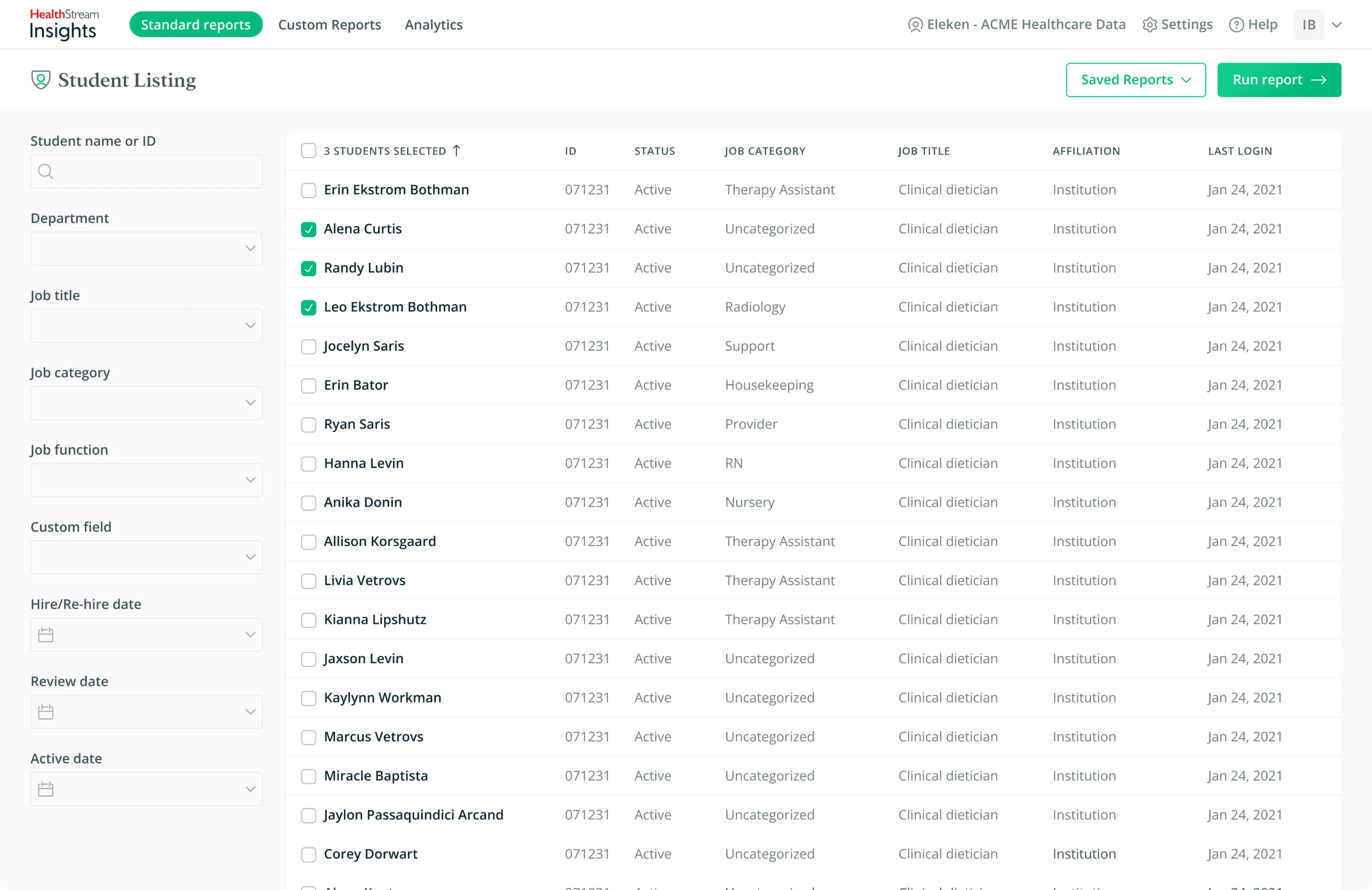Click the Run report button

click(x=1279, y=80)
